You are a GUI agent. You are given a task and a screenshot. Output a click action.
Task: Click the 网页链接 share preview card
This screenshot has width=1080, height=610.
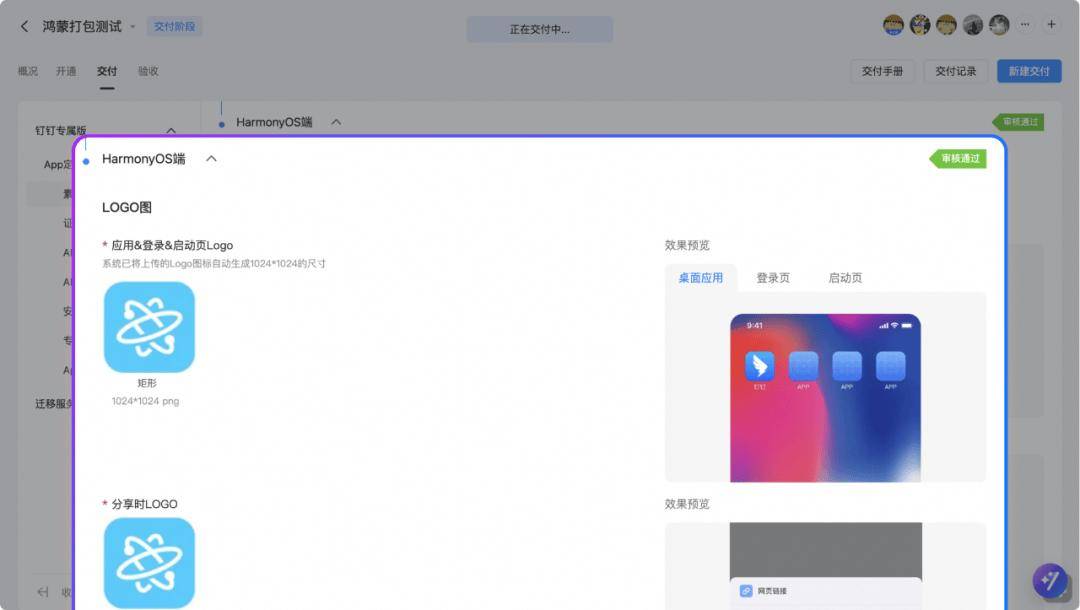826,592
